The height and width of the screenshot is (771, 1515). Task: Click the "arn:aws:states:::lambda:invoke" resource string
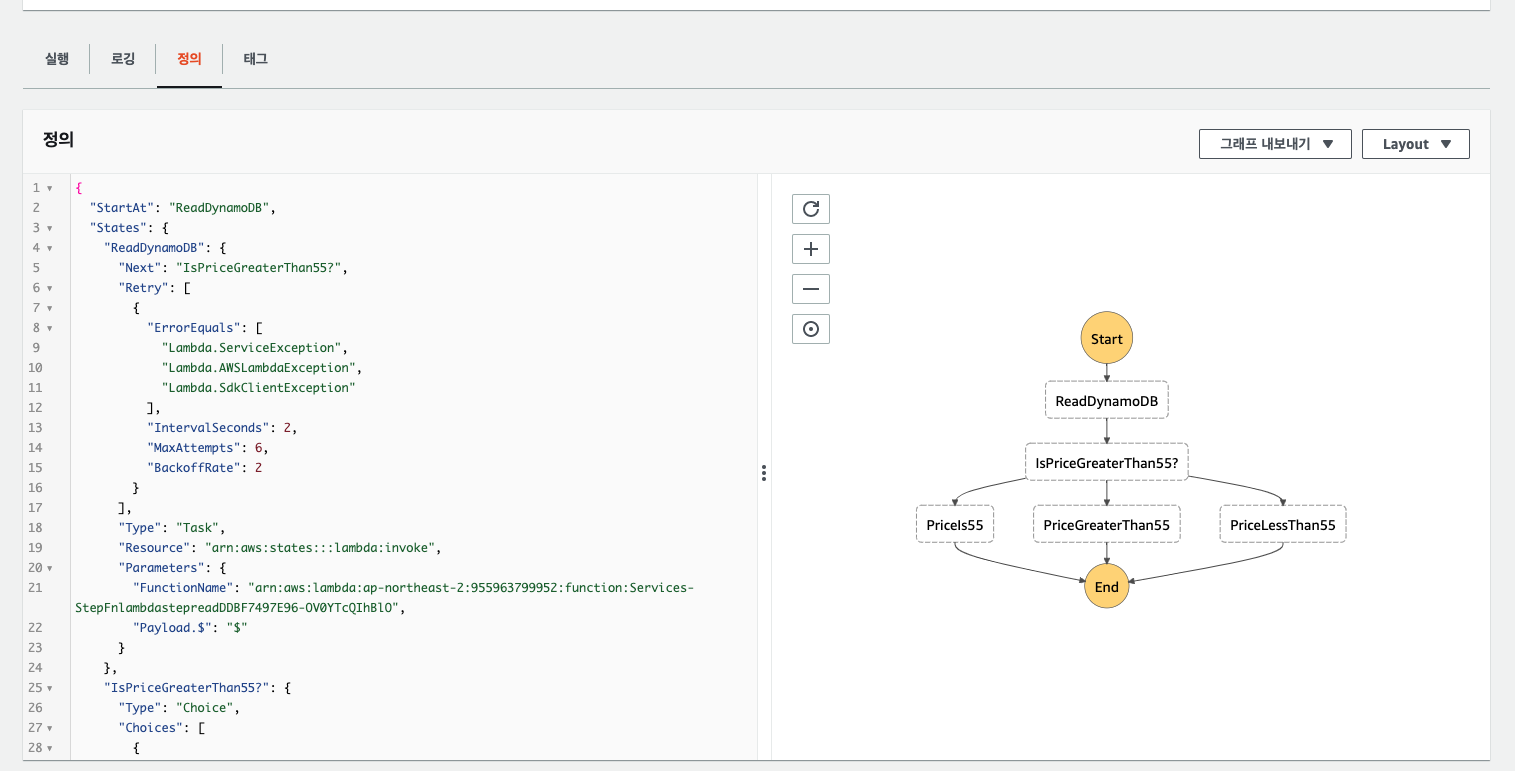click(320, 548)
